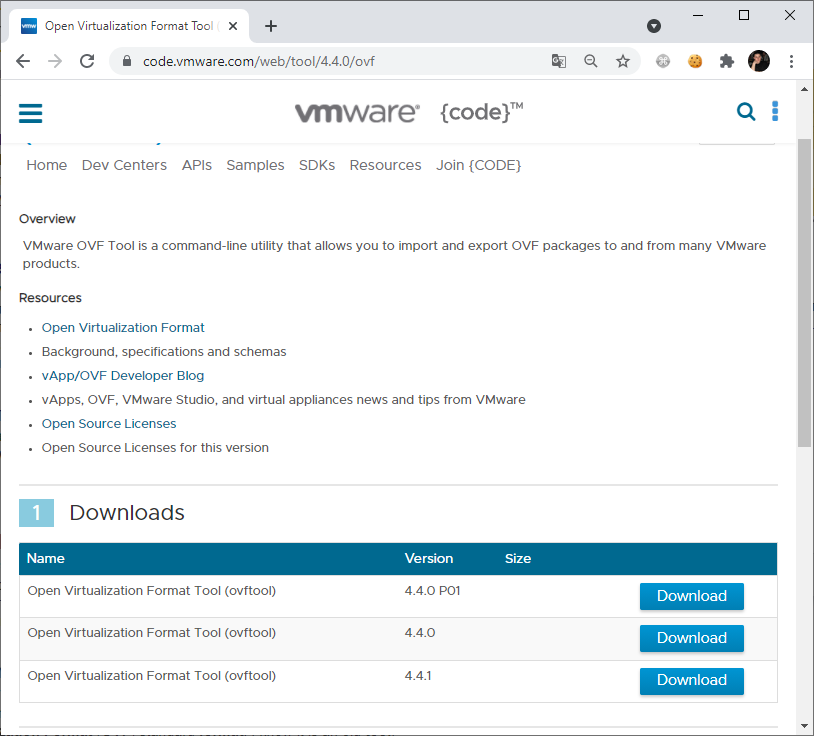
Task: Open a new tab with plus button
Action: (271, 26)
